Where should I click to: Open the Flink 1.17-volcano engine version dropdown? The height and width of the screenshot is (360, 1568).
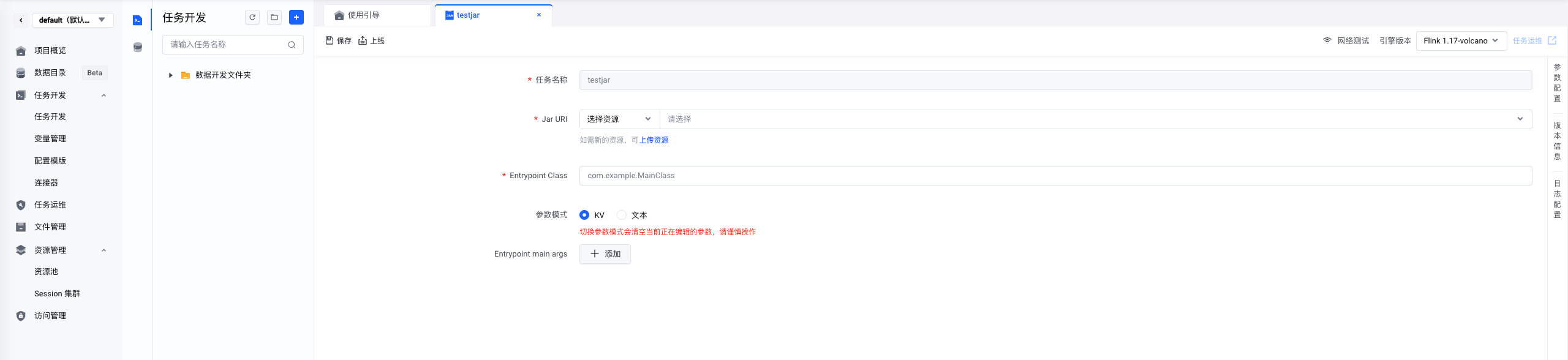[x=1461, y=41]
